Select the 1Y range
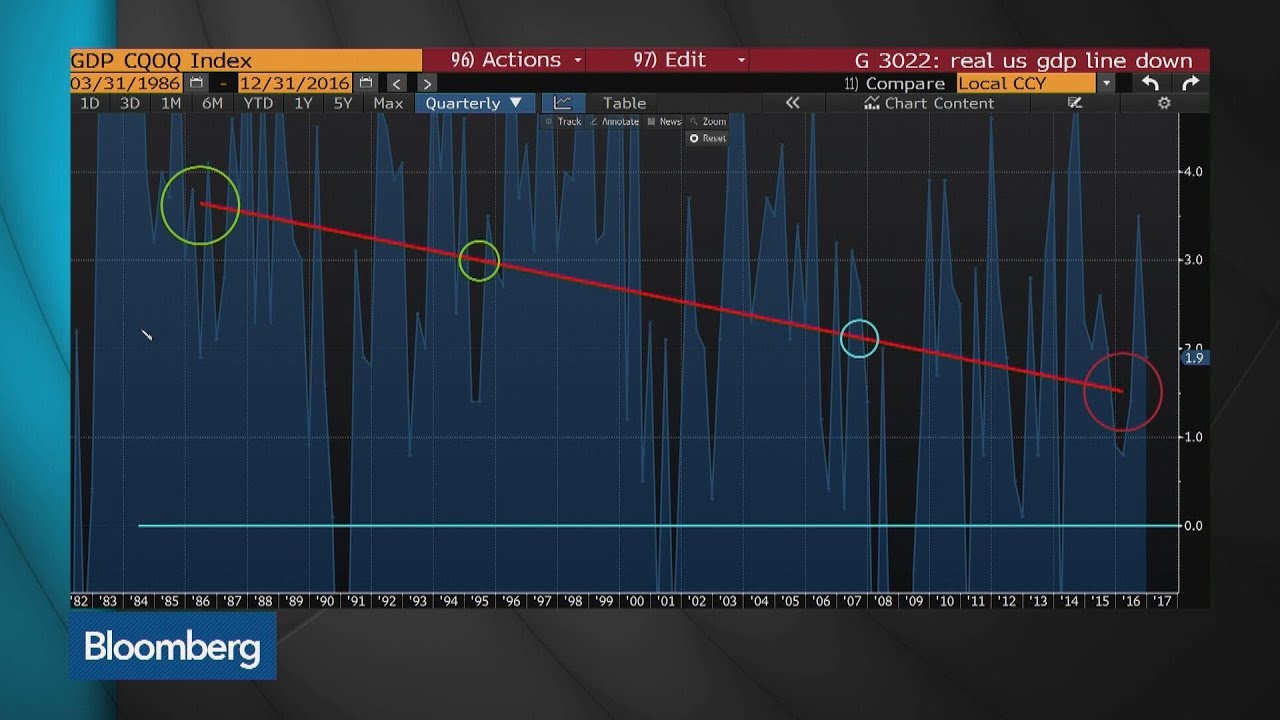This screenshot has width=1280, height=720. click(302, 103)
